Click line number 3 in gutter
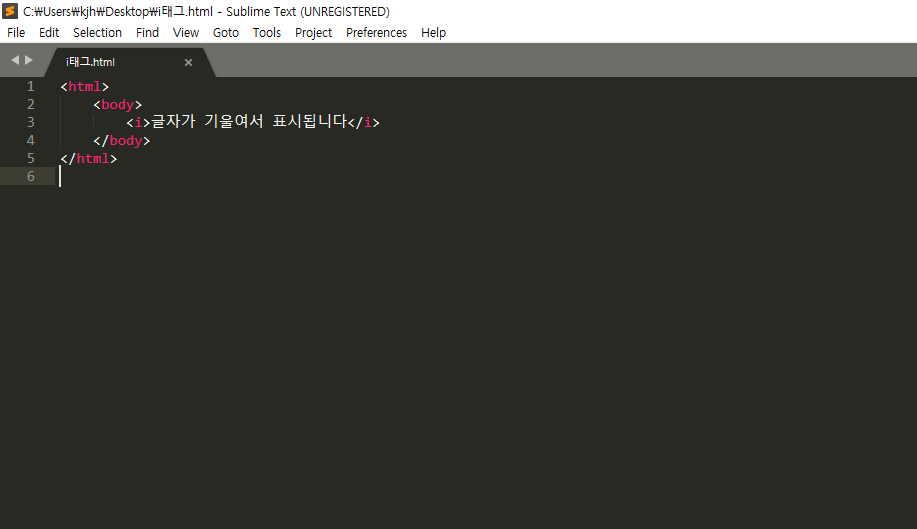This screenshot has width=917, height=529. click(x=30, y=122)
